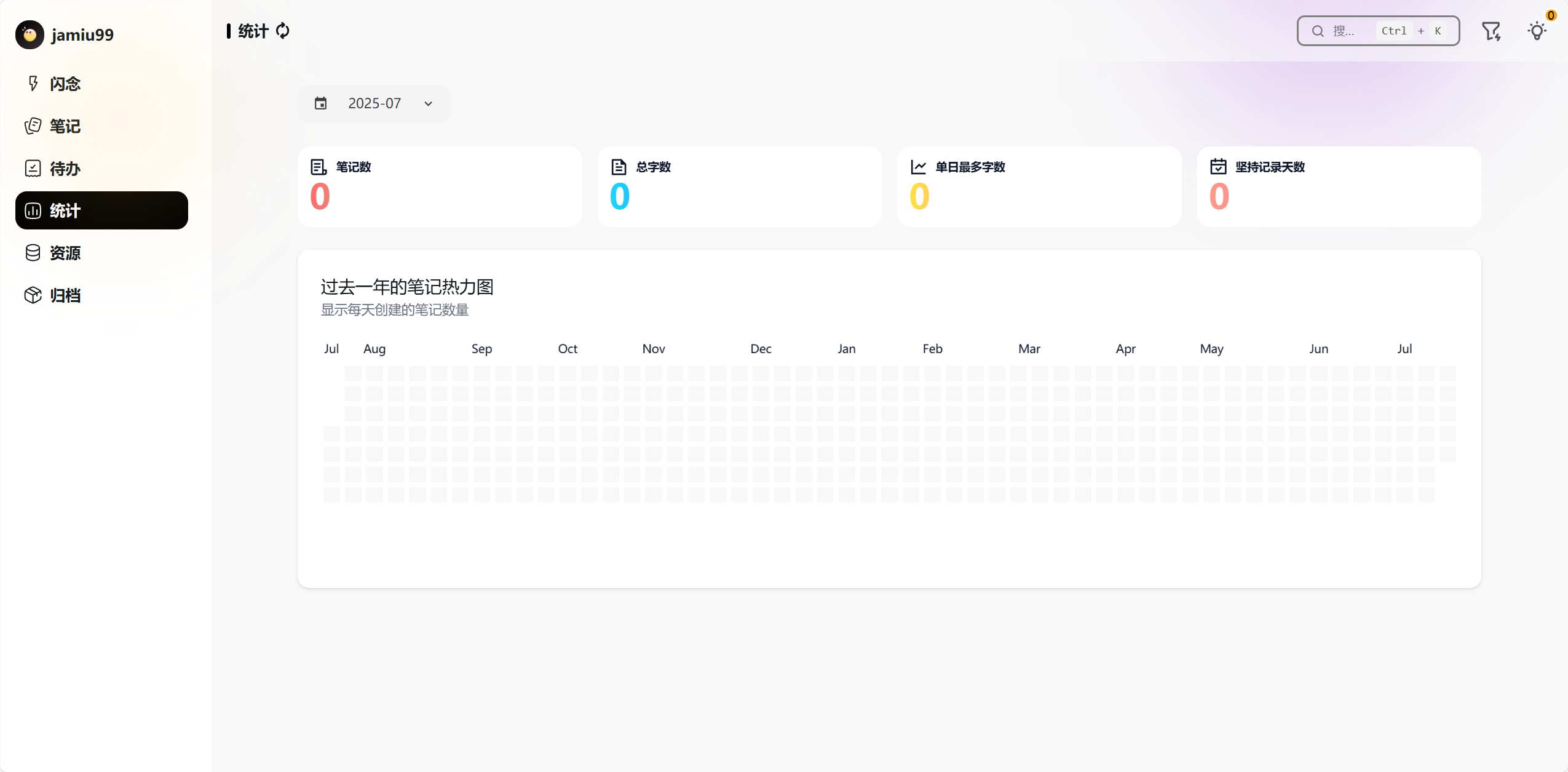
Task: Click the 坚持记录天数 value 0
Action: pyautogui.click(x=1219, y=196)
